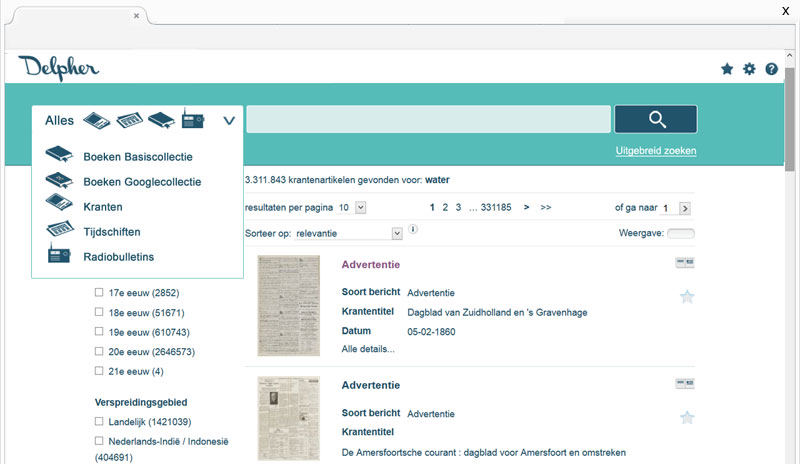Select the magazine icon in collection row
The image size is (800, 464).
click(130, 120)
